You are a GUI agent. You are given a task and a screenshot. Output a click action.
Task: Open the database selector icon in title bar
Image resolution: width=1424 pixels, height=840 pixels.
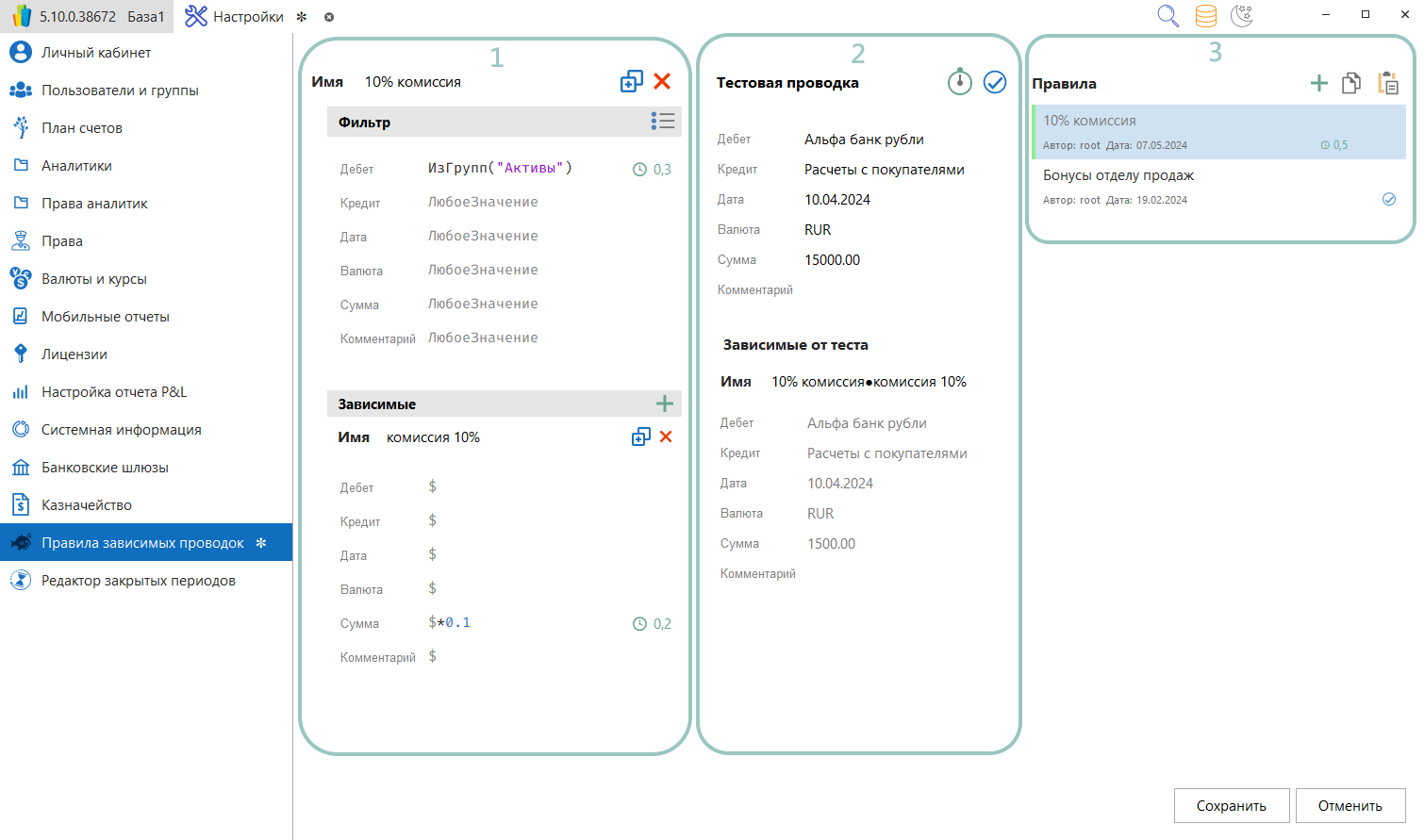(1205, 16)
